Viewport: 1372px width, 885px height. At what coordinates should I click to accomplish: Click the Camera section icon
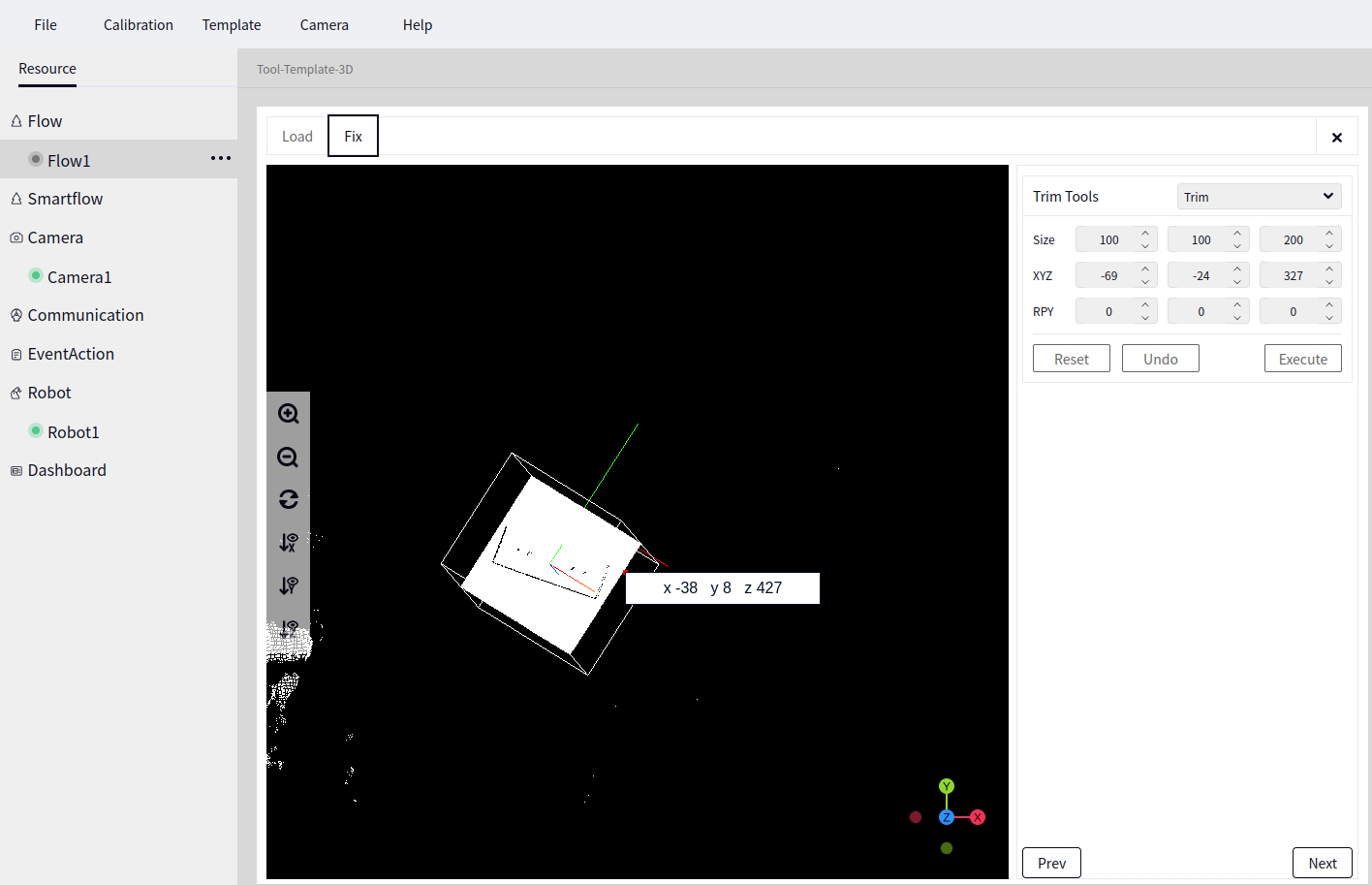pos(16,237)
